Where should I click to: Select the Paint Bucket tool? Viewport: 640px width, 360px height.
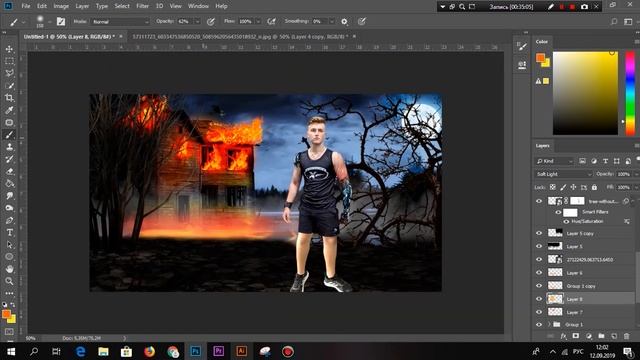[9, 184]
